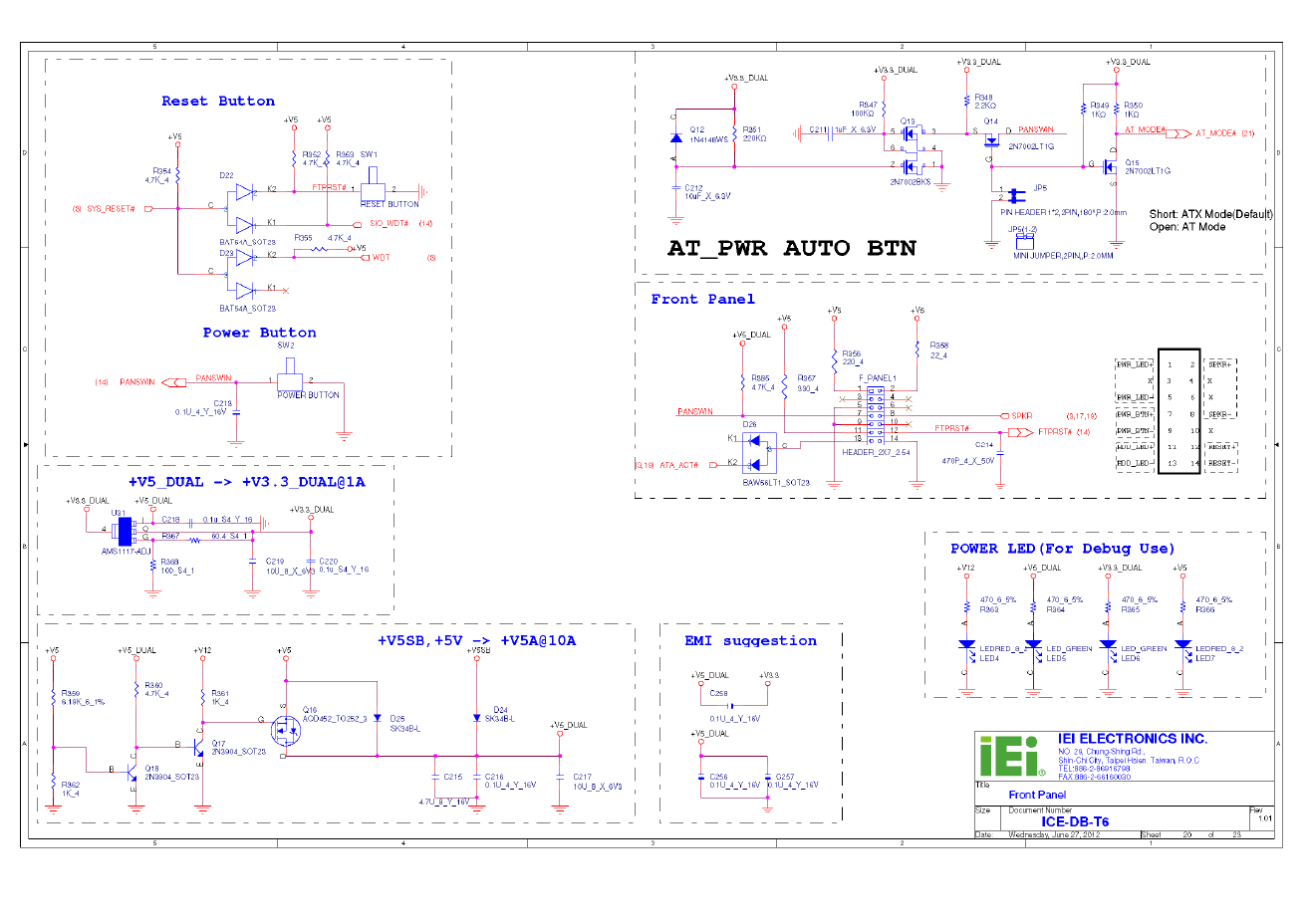This screenshot has height=924, width=1308.
Task: Click the Q12 1N4148WS diode symbol
Action: (676, 138)
